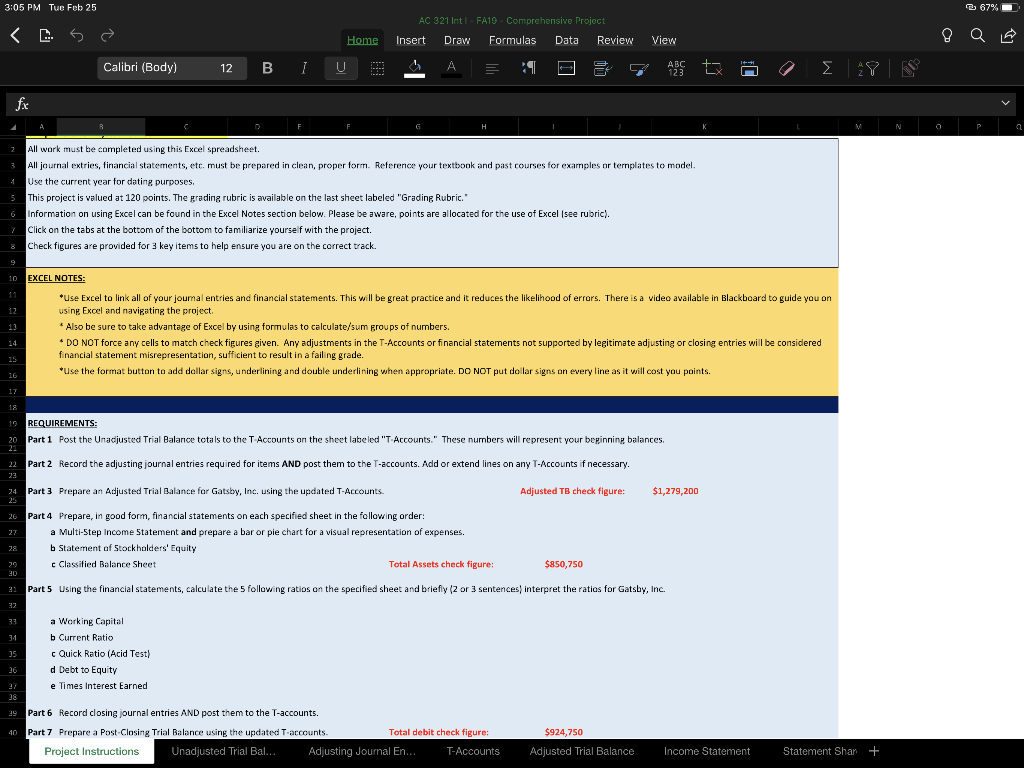Viewport: 1024px width, 768px height.
Task: Open the Income Statement sheet
Action: (707, 750)
